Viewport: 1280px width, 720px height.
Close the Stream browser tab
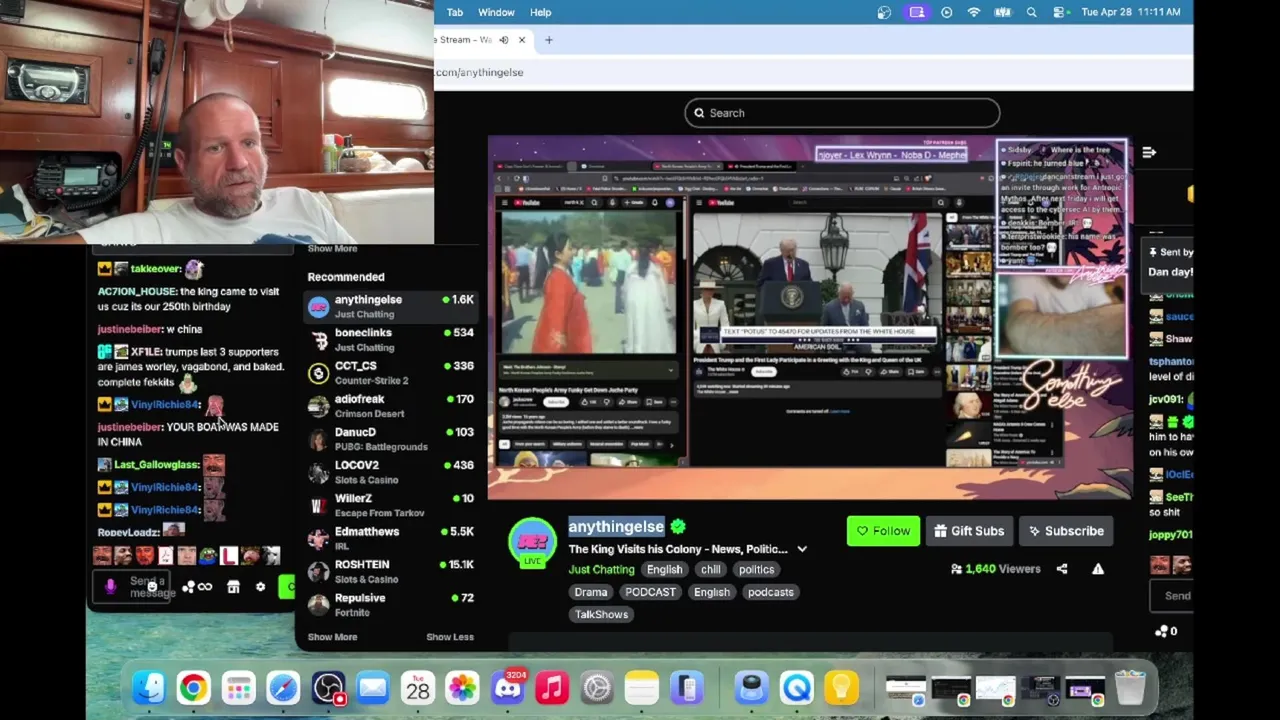(522, 40)
